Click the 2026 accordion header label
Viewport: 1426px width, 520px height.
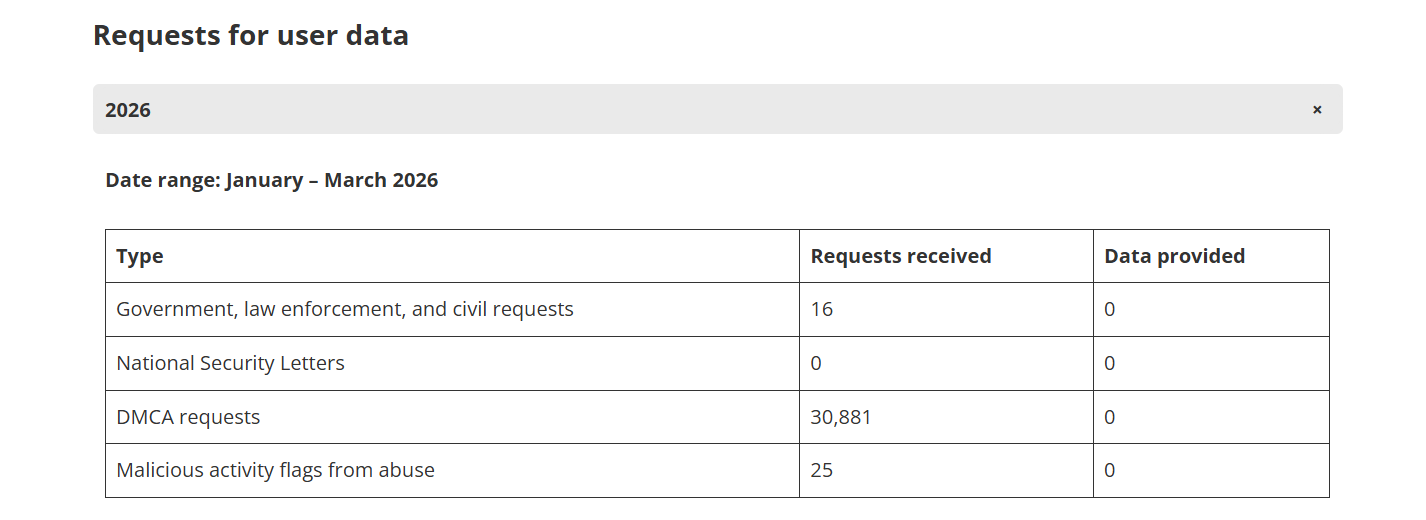point(128,110)
